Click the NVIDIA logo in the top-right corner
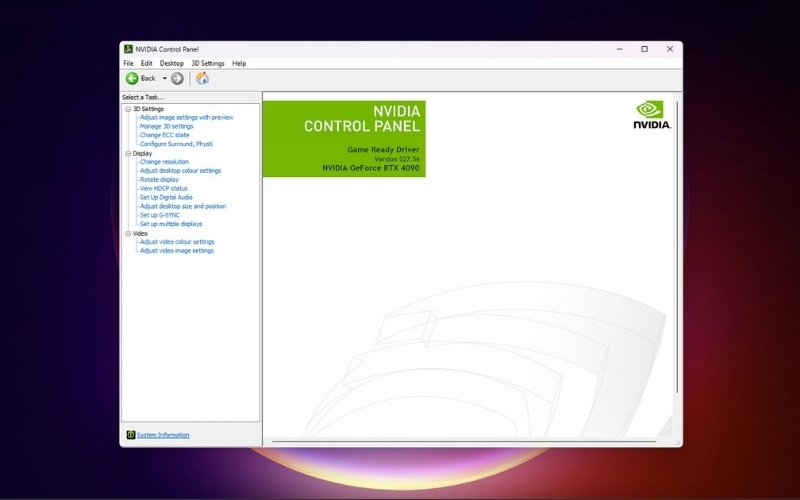Image resolution: width=800 pixels, height=500 pixels. (x=652, y=115)
